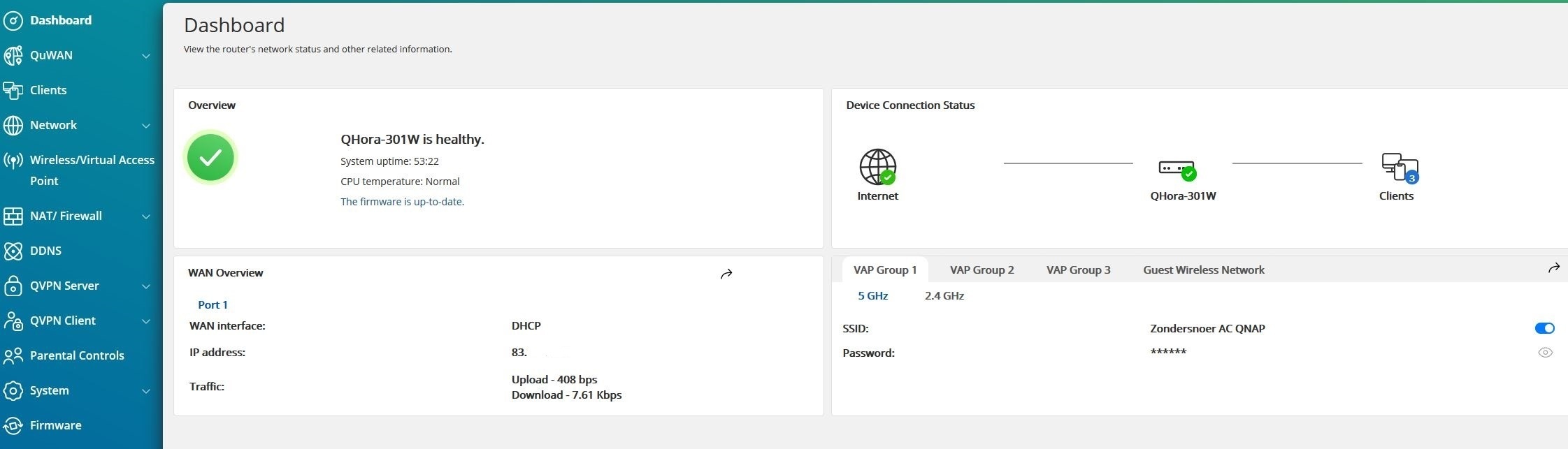
Task: Open the Parental Controls menu item
Action: (x=77, y=355)
